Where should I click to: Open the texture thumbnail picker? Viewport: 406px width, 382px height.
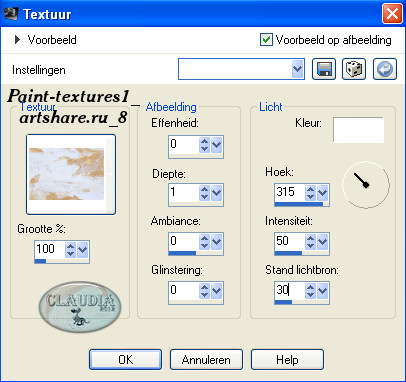(71, 174)
